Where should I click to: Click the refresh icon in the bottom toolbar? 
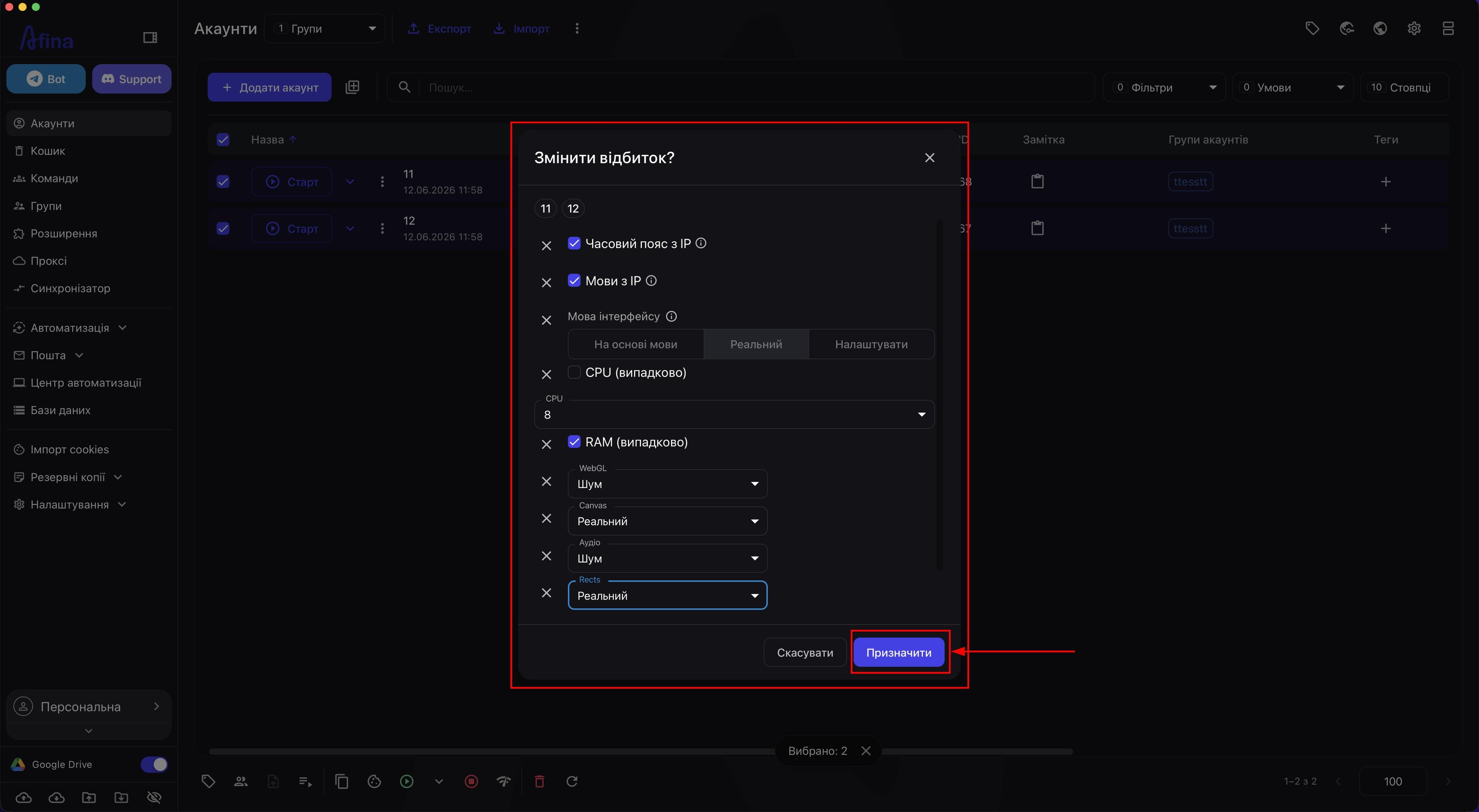point(572,781)
